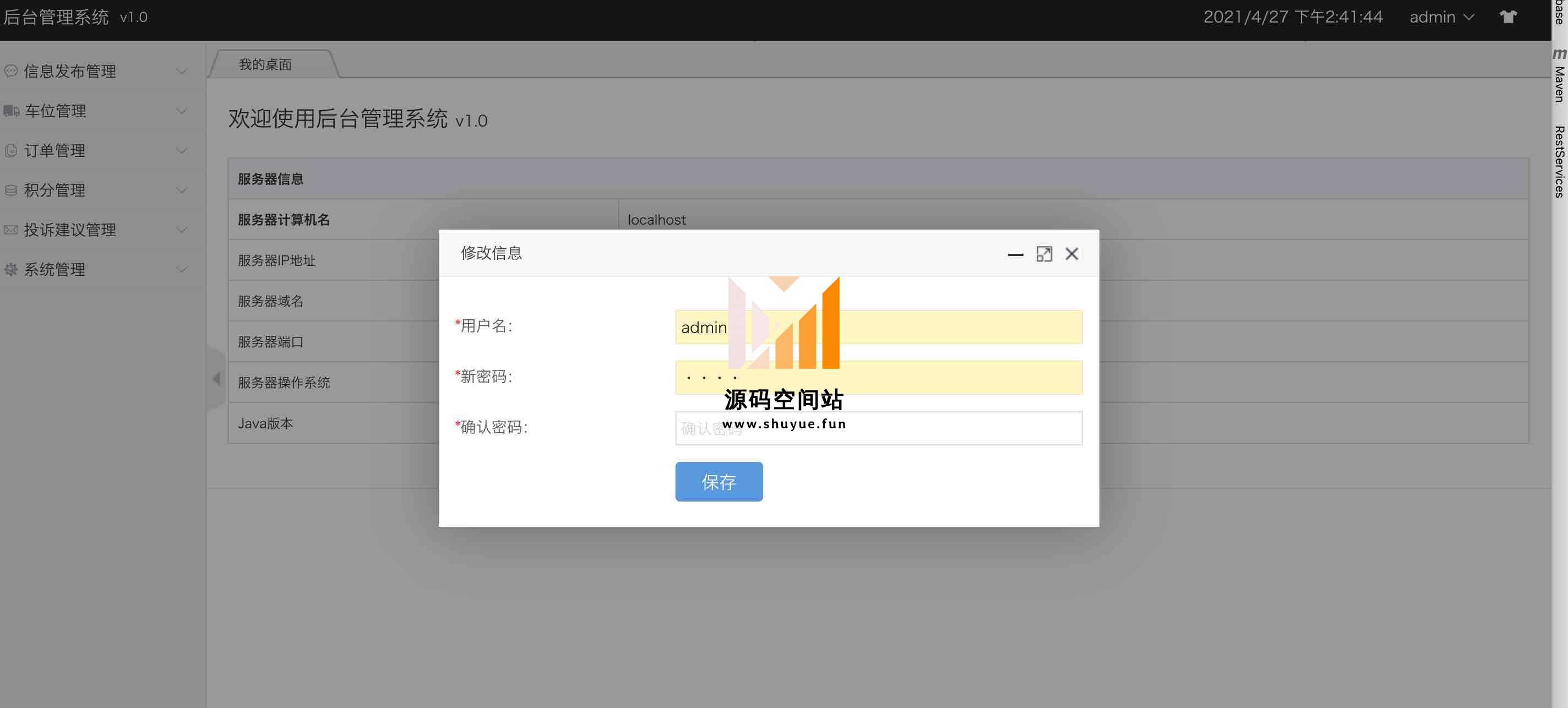Click the 后台管理系统 title in header
Viewport: 1568px width, 708px height.
56,17
